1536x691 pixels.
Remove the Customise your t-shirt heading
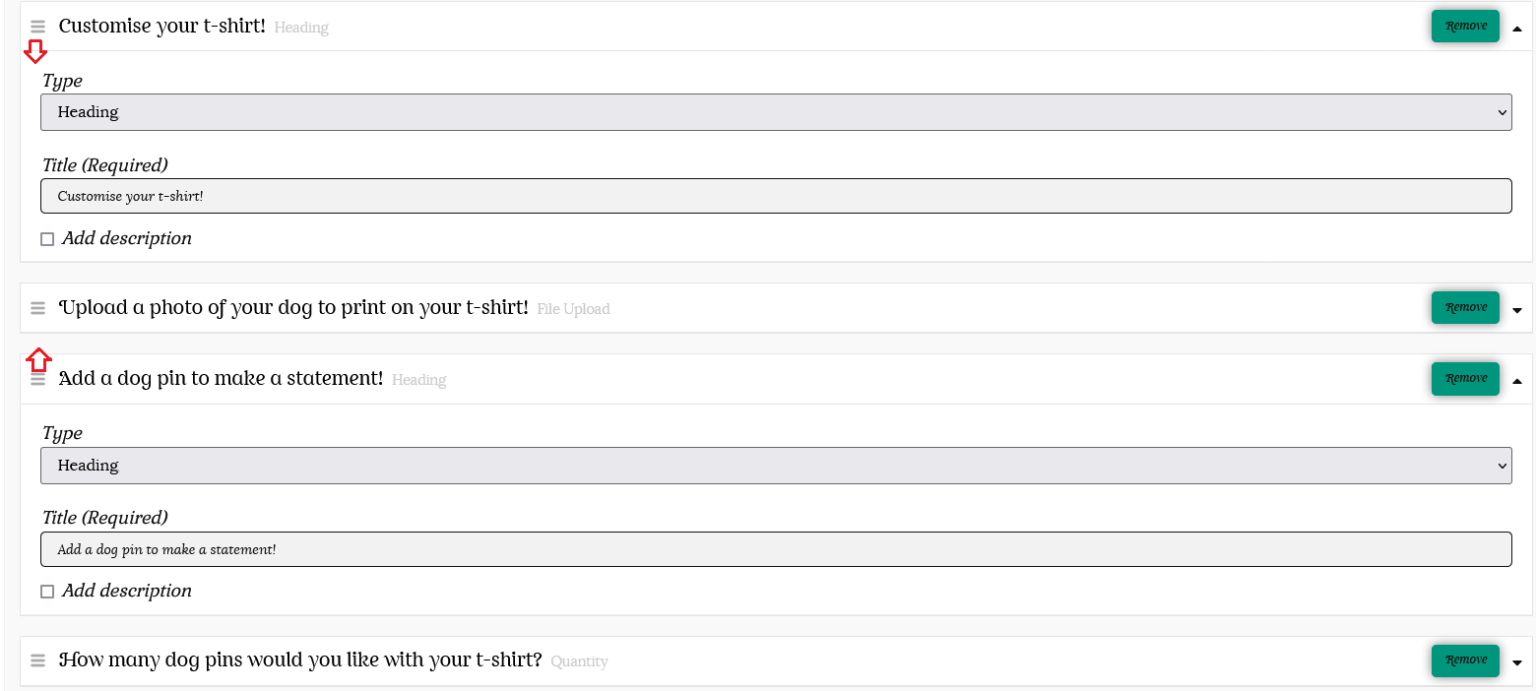click(x=1465, y=26)
